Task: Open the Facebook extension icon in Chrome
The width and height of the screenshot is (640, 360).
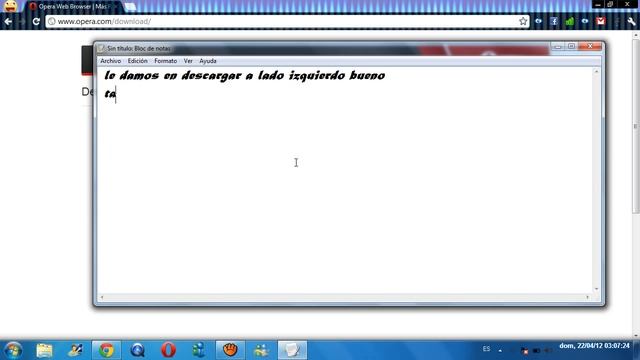Action: click(x=554, y=21)
